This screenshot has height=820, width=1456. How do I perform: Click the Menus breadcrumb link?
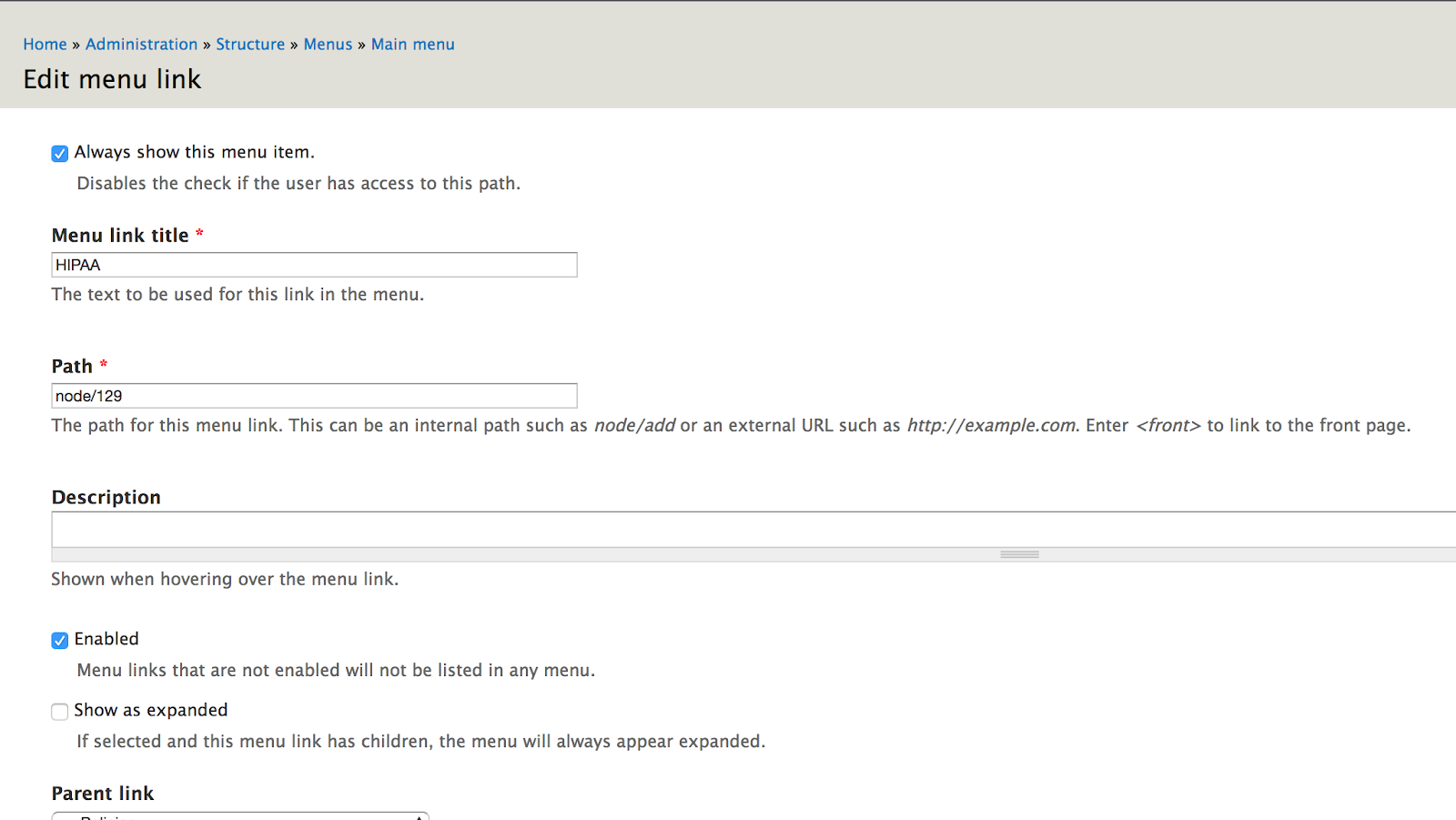click(328, 45)
